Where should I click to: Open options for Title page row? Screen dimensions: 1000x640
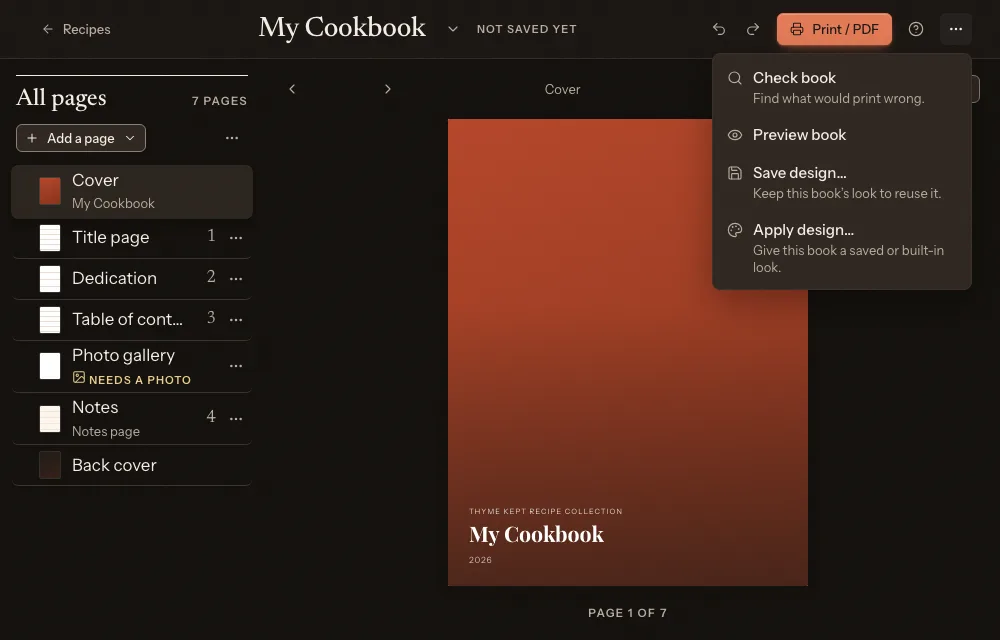pyautogui.click(x=236, y=238)
